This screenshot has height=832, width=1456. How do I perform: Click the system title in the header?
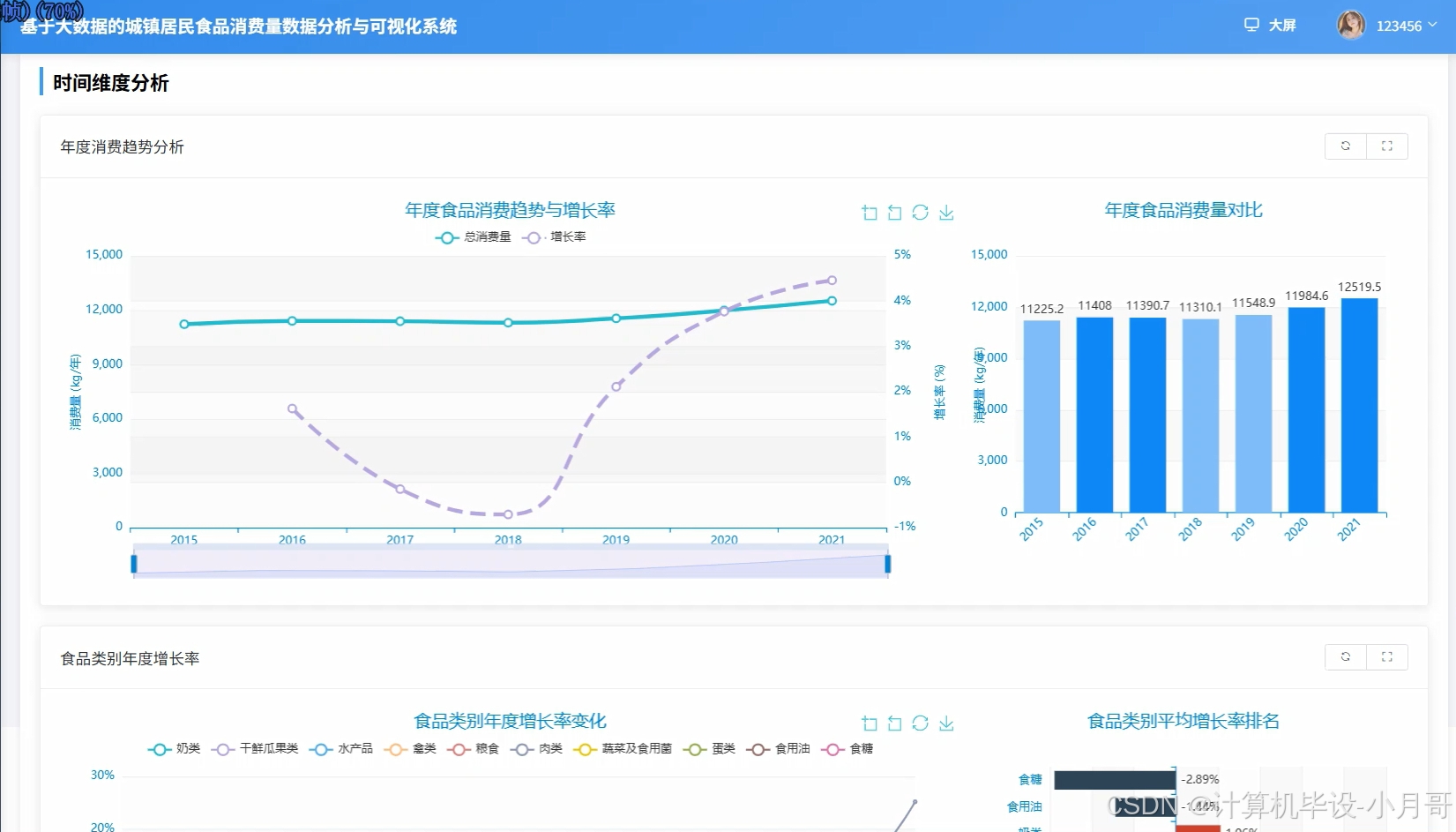coord(238,26)
